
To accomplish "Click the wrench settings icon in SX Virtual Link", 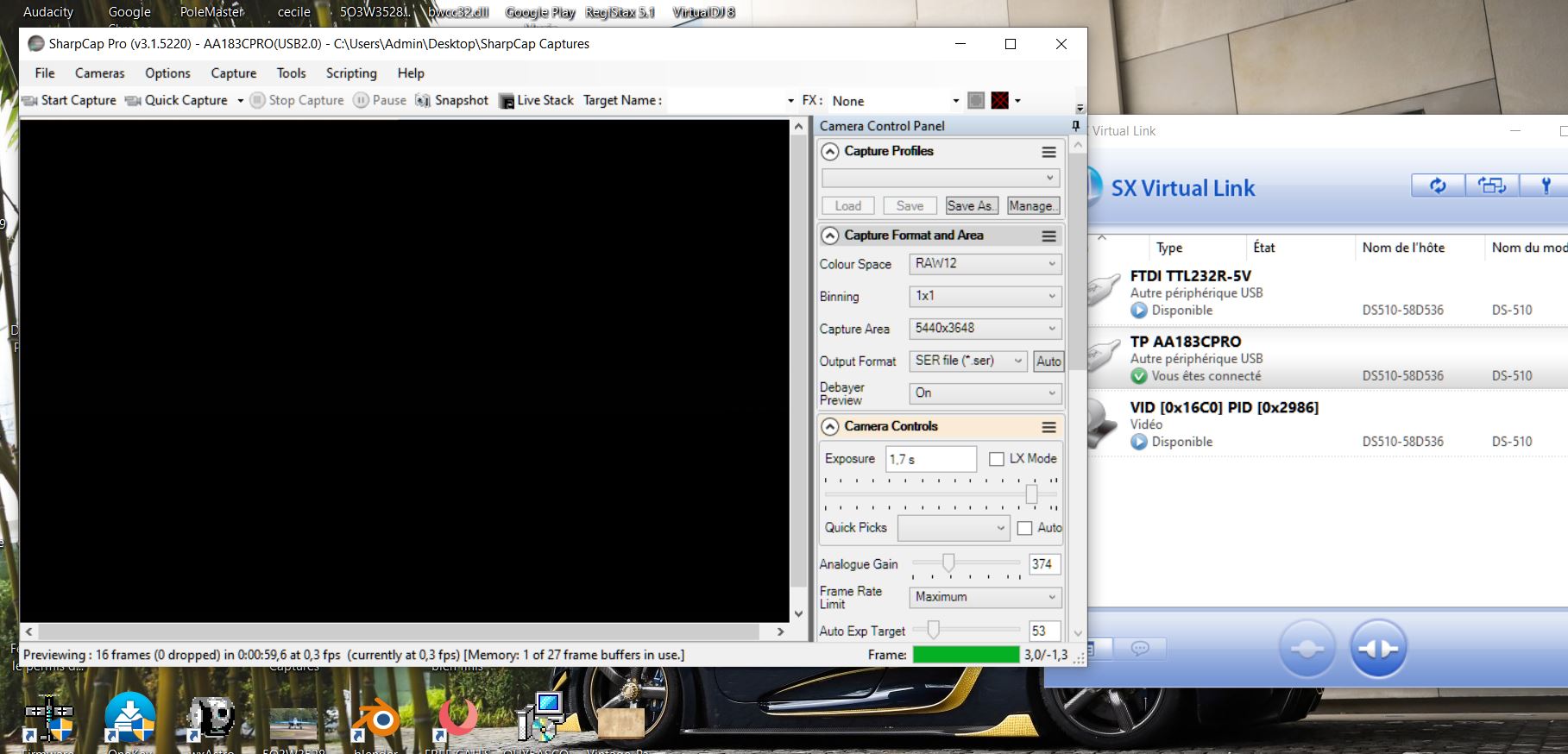I will point(1546,185).
